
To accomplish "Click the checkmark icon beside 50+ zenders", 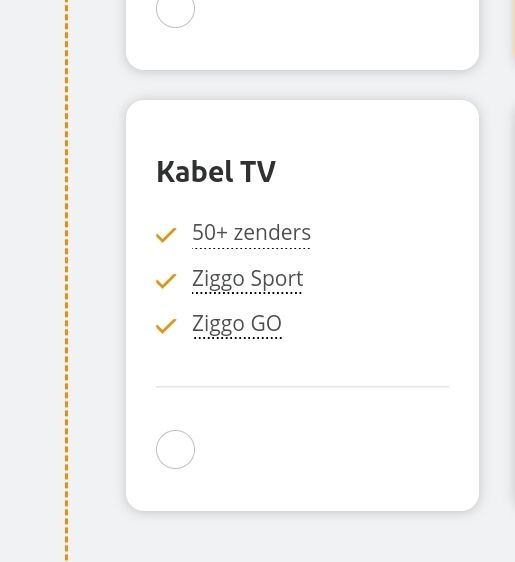I will (x=166, y=235).
